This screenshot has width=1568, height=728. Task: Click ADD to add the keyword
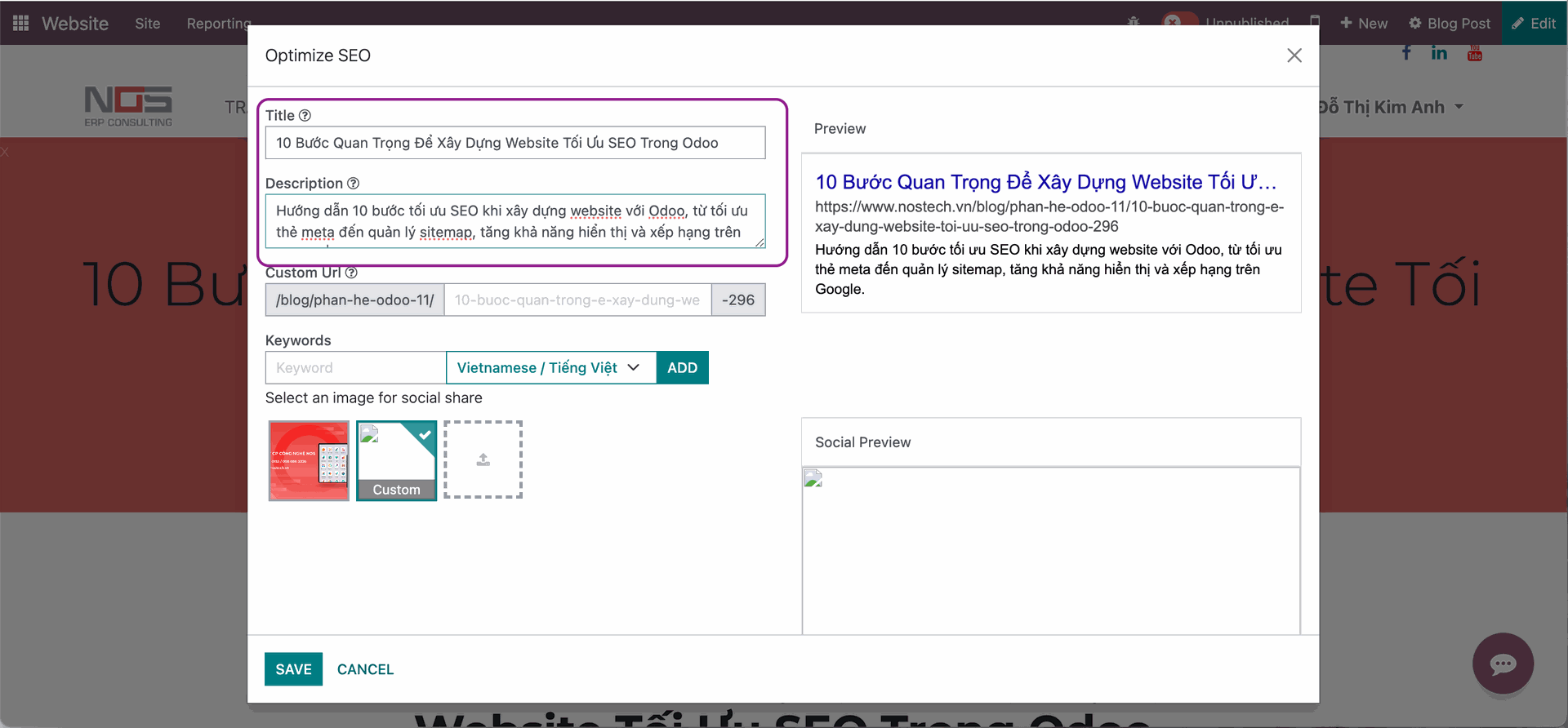(x=682, y=367)
